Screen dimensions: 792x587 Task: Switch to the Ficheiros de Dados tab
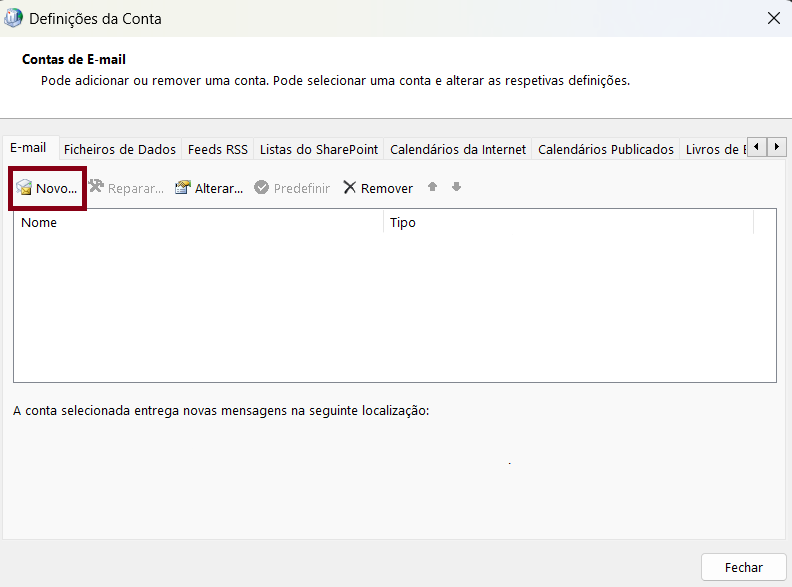pyautogui.click(x=120, y=149)
